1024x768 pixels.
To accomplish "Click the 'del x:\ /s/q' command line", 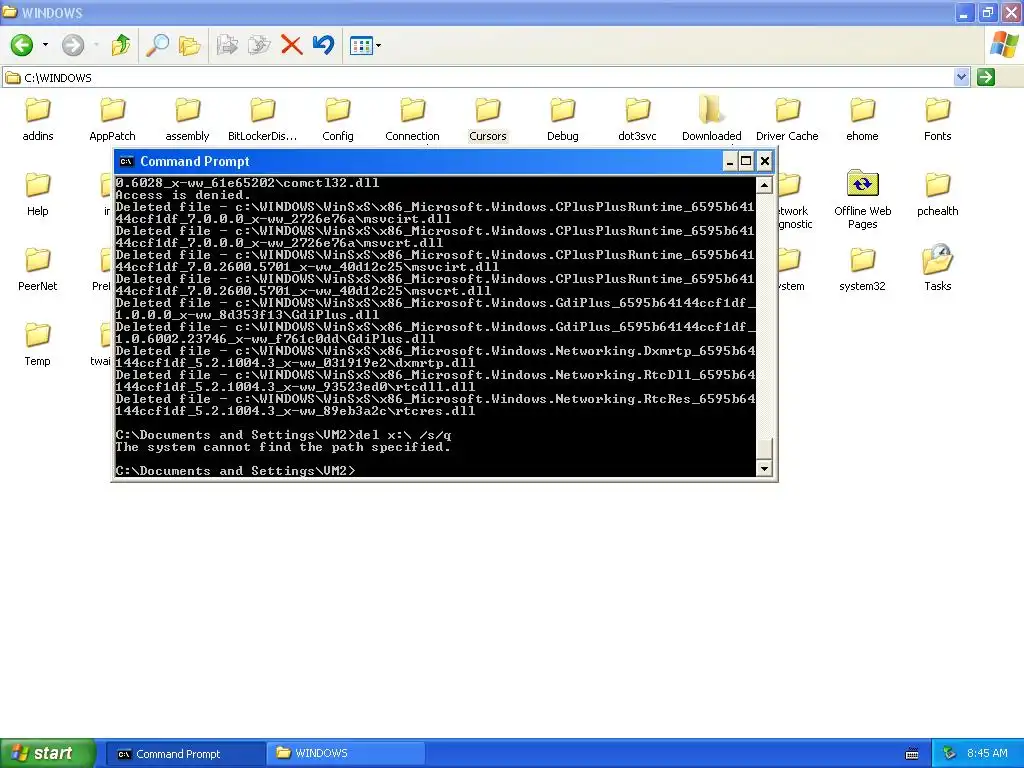I will pyautogui.click(x=404, y=435).
